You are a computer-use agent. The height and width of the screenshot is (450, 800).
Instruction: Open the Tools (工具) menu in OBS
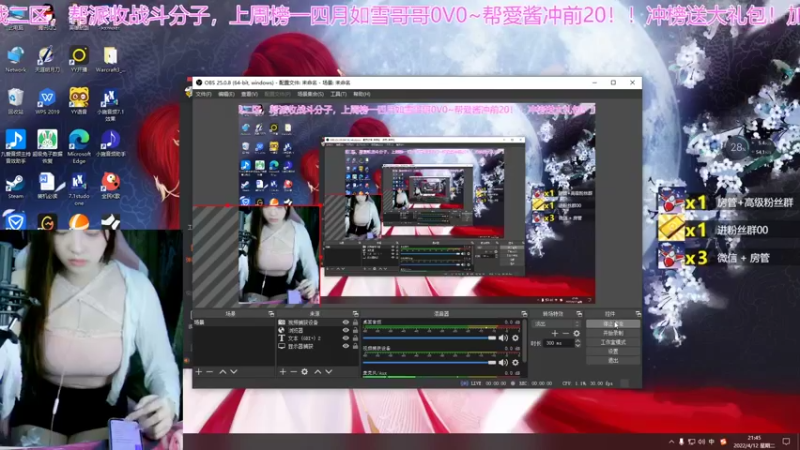click(338, 94)
